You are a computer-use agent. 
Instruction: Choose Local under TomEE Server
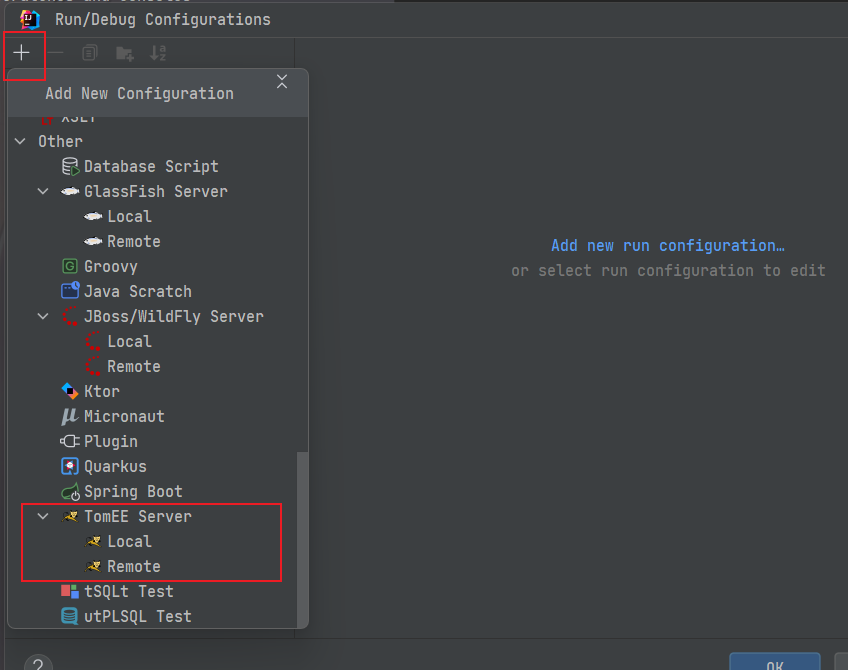coord(129,541)
